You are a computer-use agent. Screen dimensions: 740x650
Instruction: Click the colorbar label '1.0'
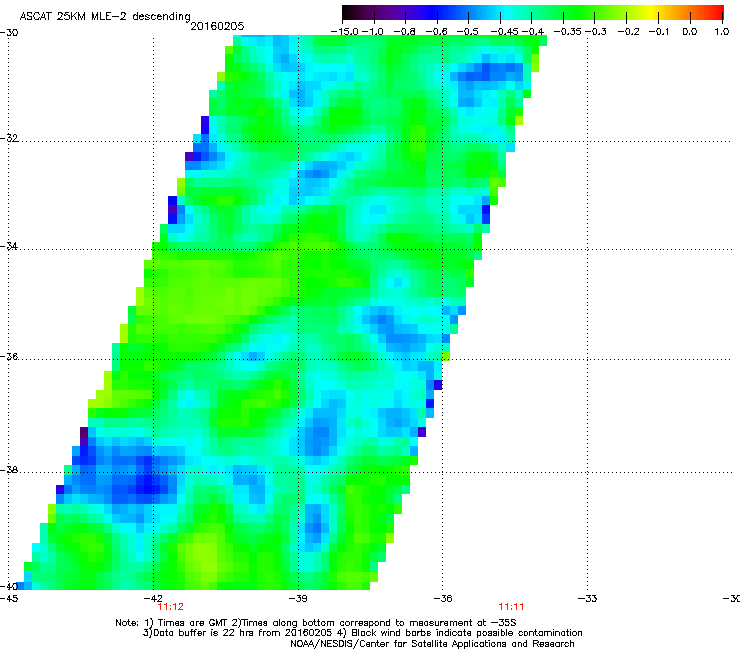click(x=722, y=32)
